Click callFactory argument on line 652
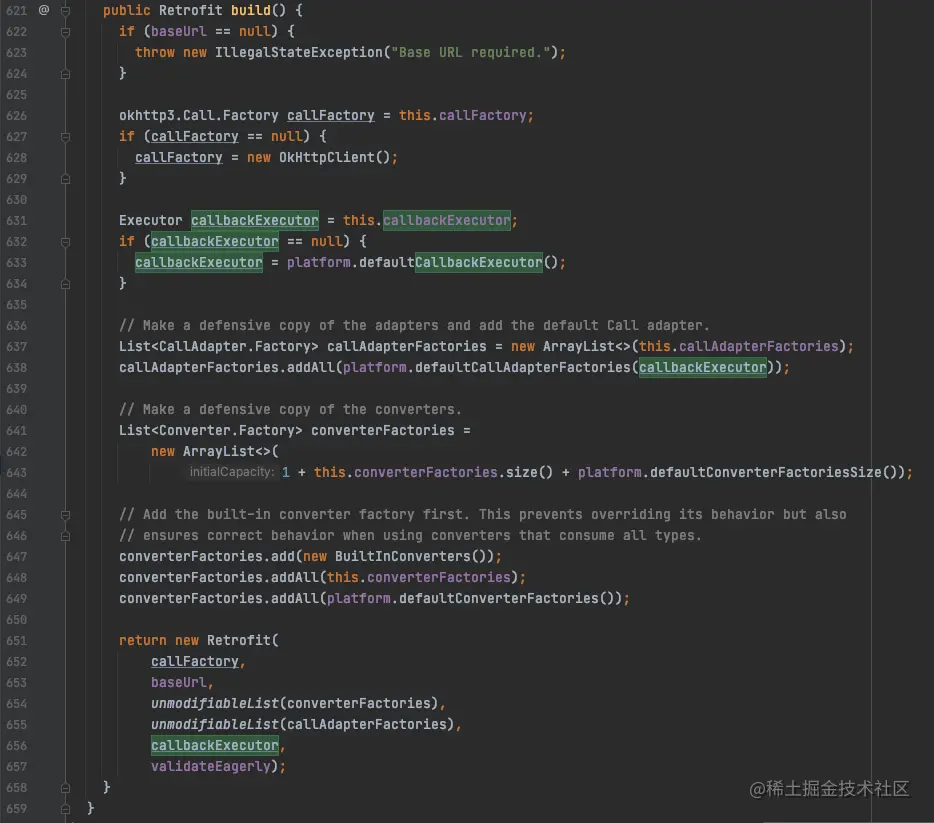934x823 pixels. pyautogui.click(x=195, y=661)
